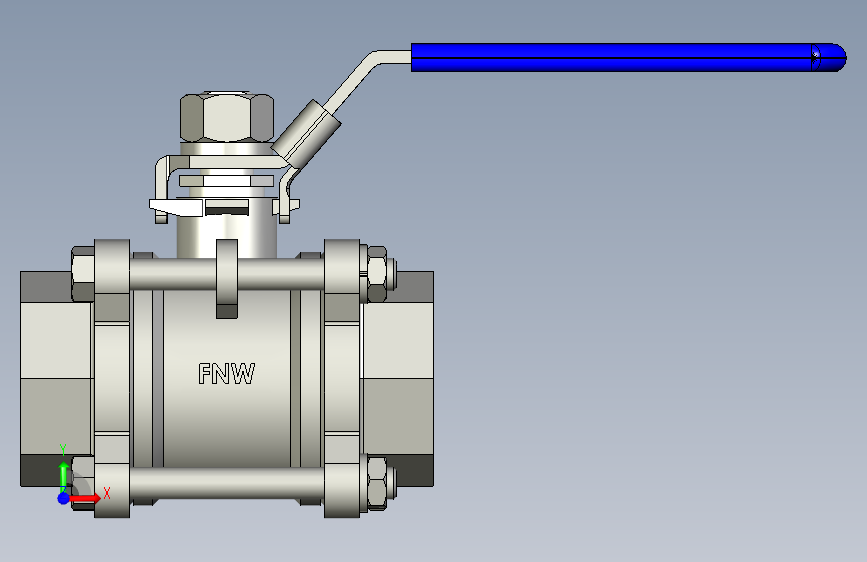Image resolution: width=867 pixels, height=562 pixels.
Task: Click the upper-left tie bolt head
Action: tap(83, 274)
